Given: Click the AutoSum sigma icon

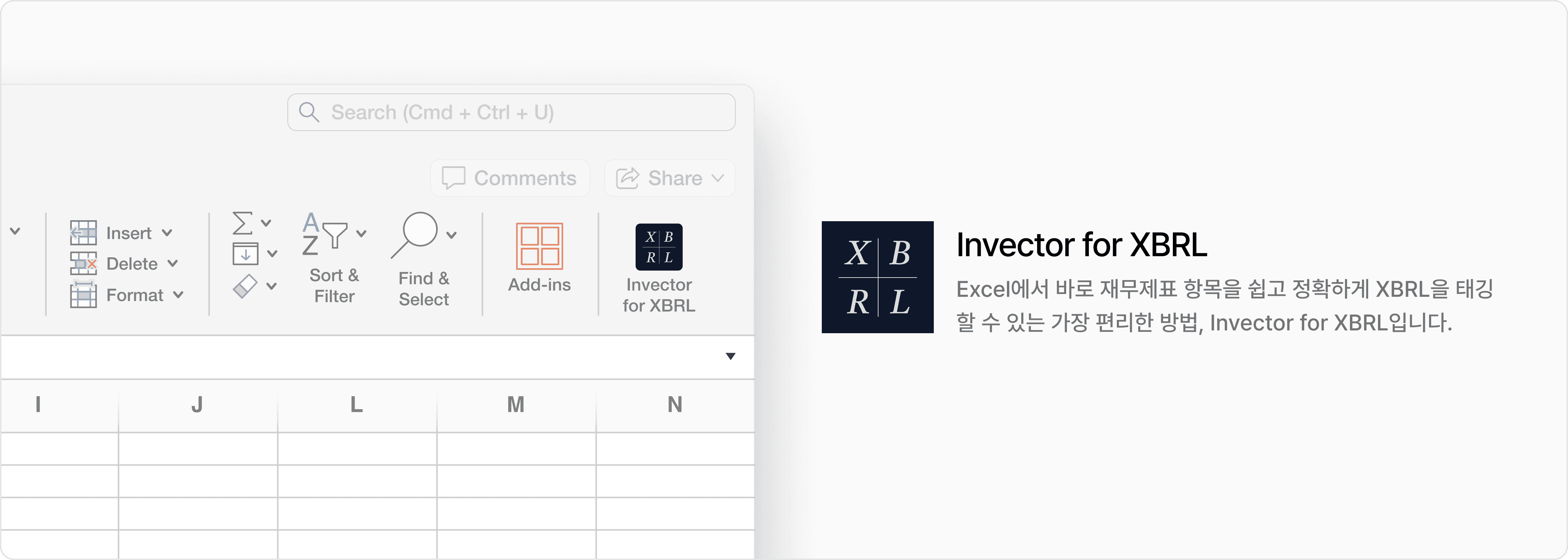Looking at the screenshot, I should [242, 223].
